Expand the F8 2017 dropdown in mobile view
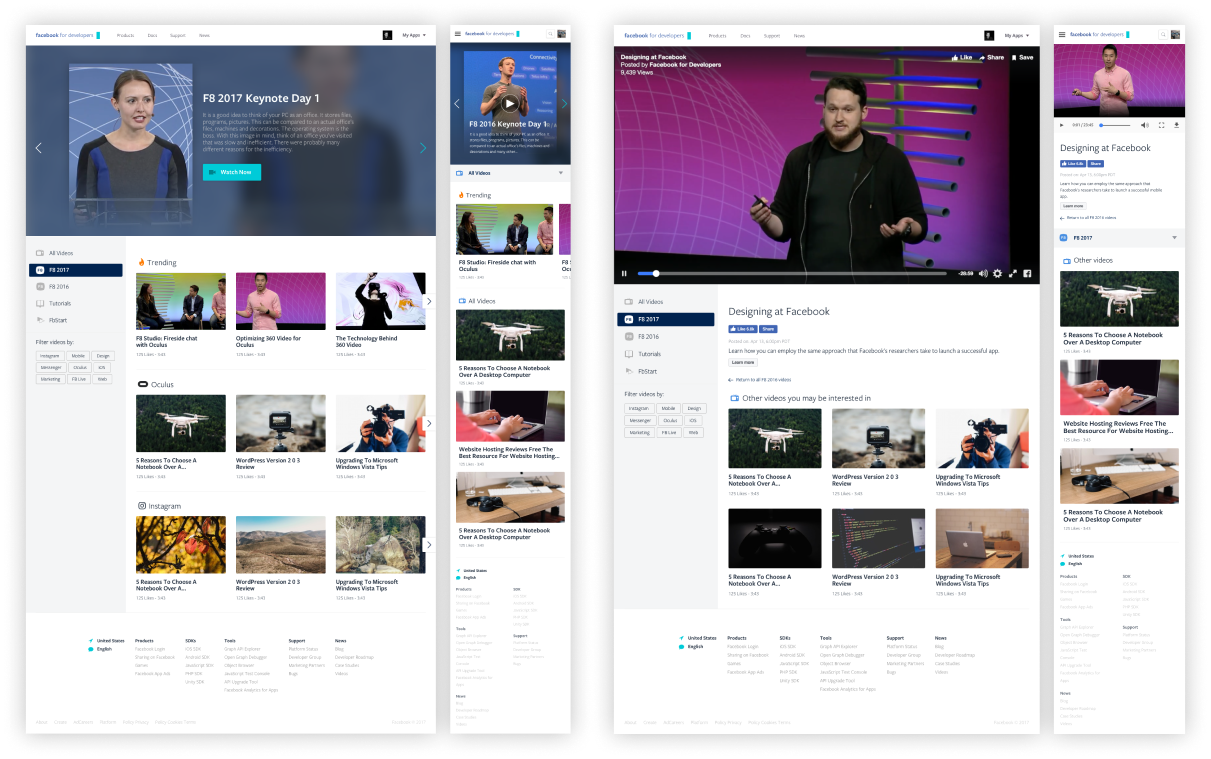Image resolution: width=1211 pixels, height=759 pixels. pyautogui.click(x=1174, y=238)
